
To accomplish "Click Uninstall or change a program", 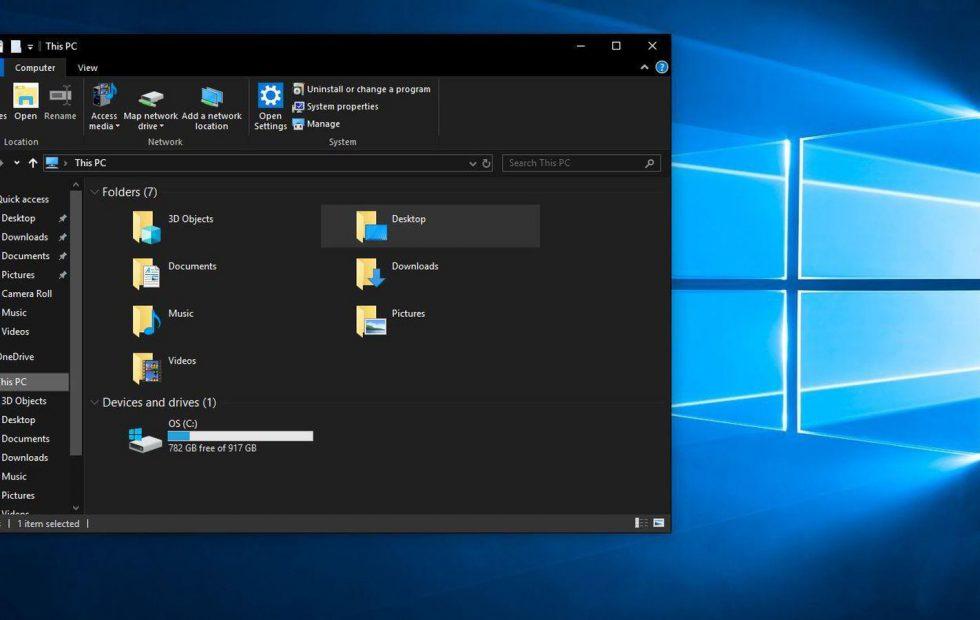I will (x=361, y=89).
